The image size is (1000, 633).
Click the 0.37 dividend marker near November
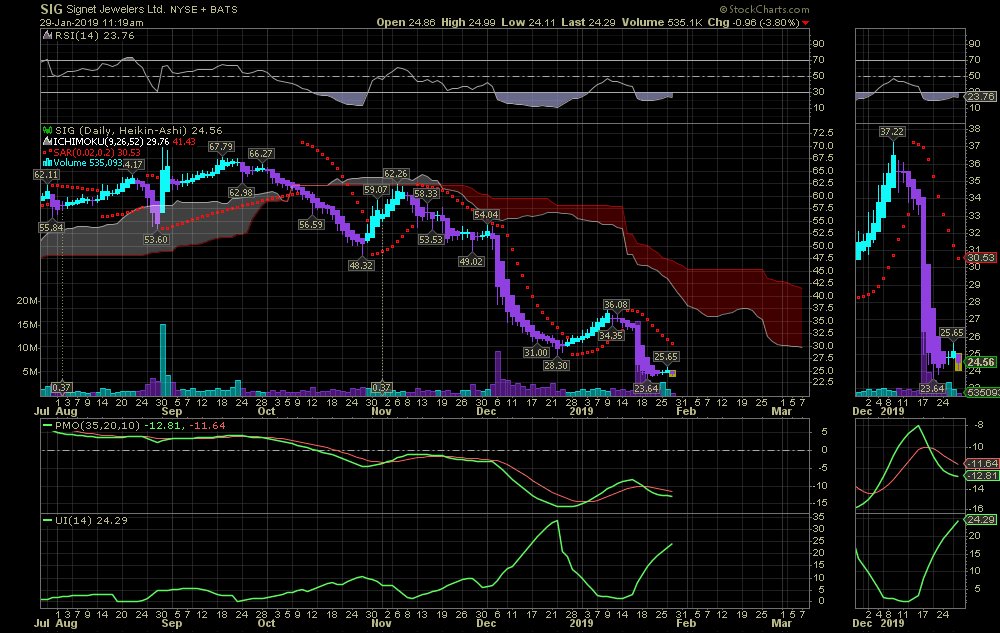(x=381, y=387)
